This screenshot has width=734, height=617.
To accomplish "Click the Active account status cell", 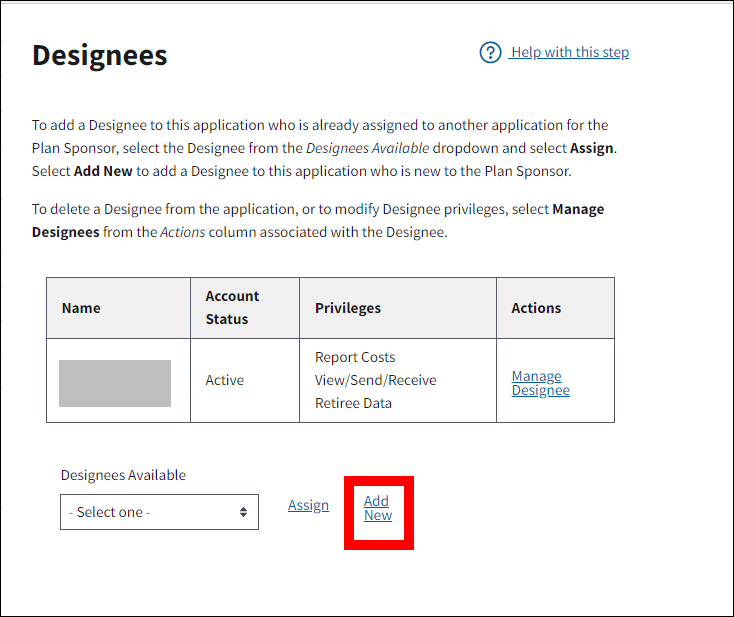I will click(224, 380).
